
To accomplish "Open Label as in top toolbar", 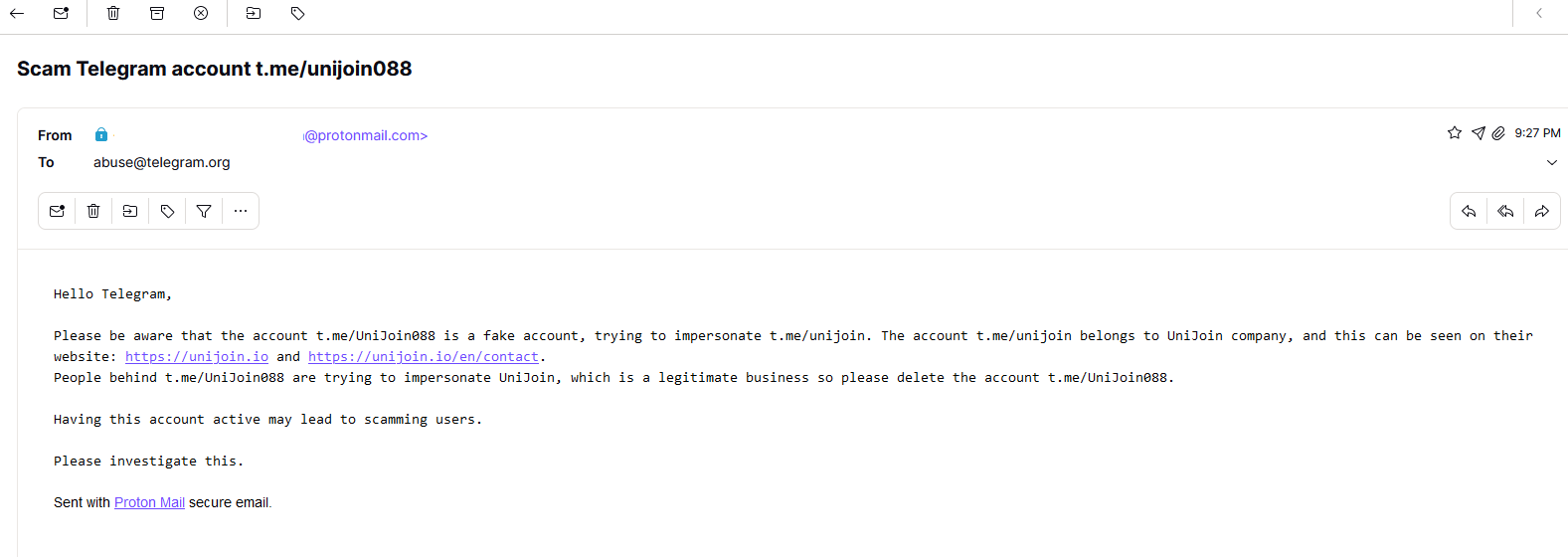I will click(x=297, y=13).
